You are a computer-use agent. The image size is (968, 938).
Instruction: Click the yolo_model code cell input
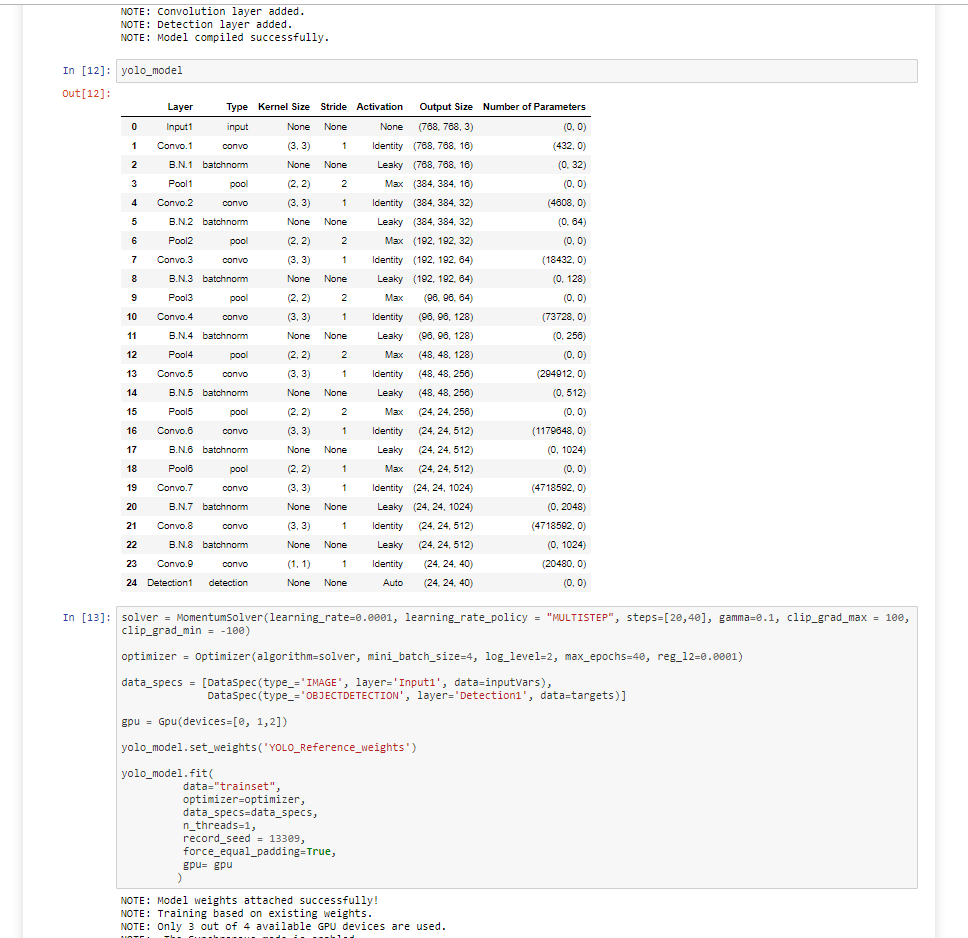(516, 70)
